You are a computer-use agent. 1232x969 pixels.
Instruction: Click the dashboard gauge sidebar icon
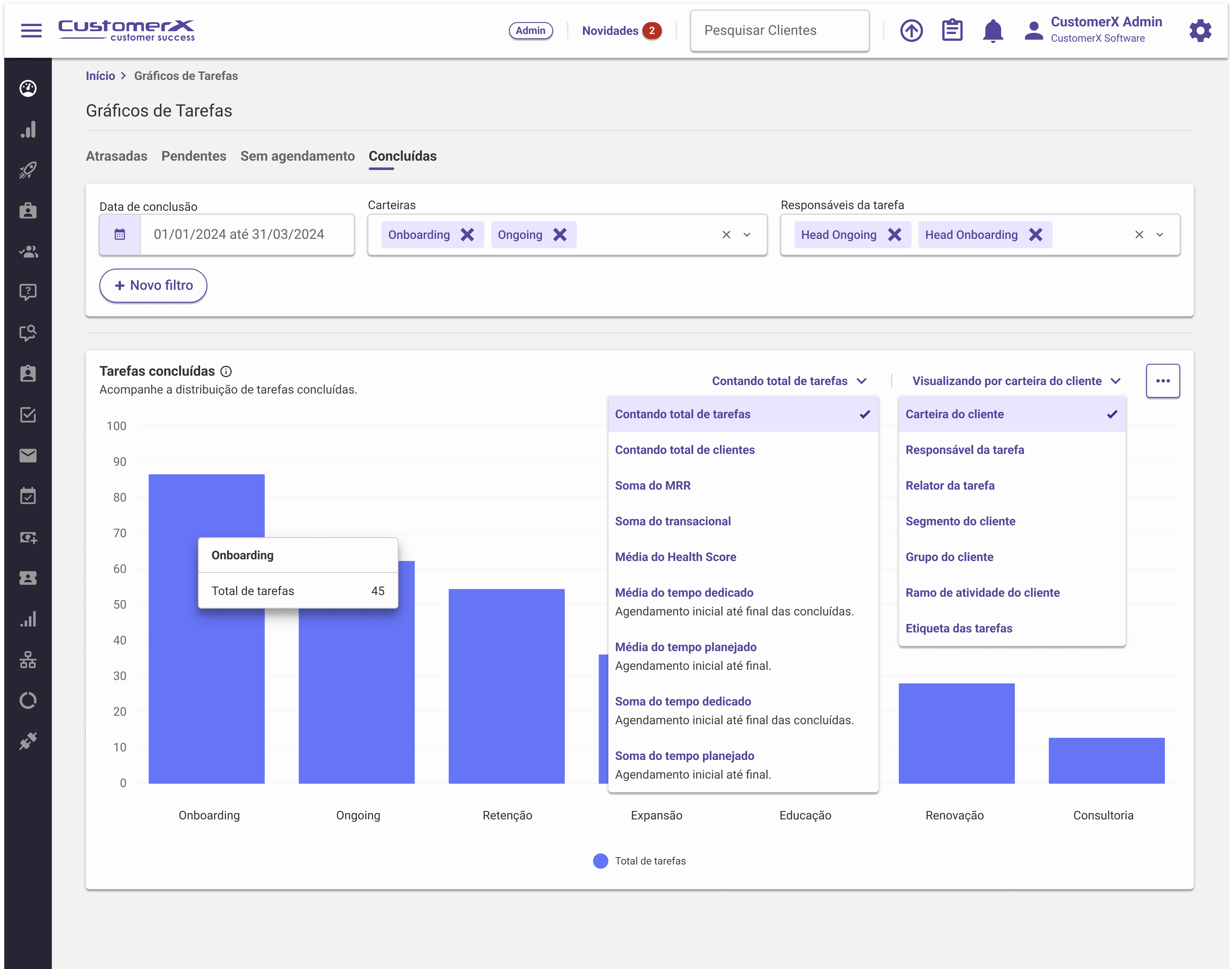tap(28, 88)
